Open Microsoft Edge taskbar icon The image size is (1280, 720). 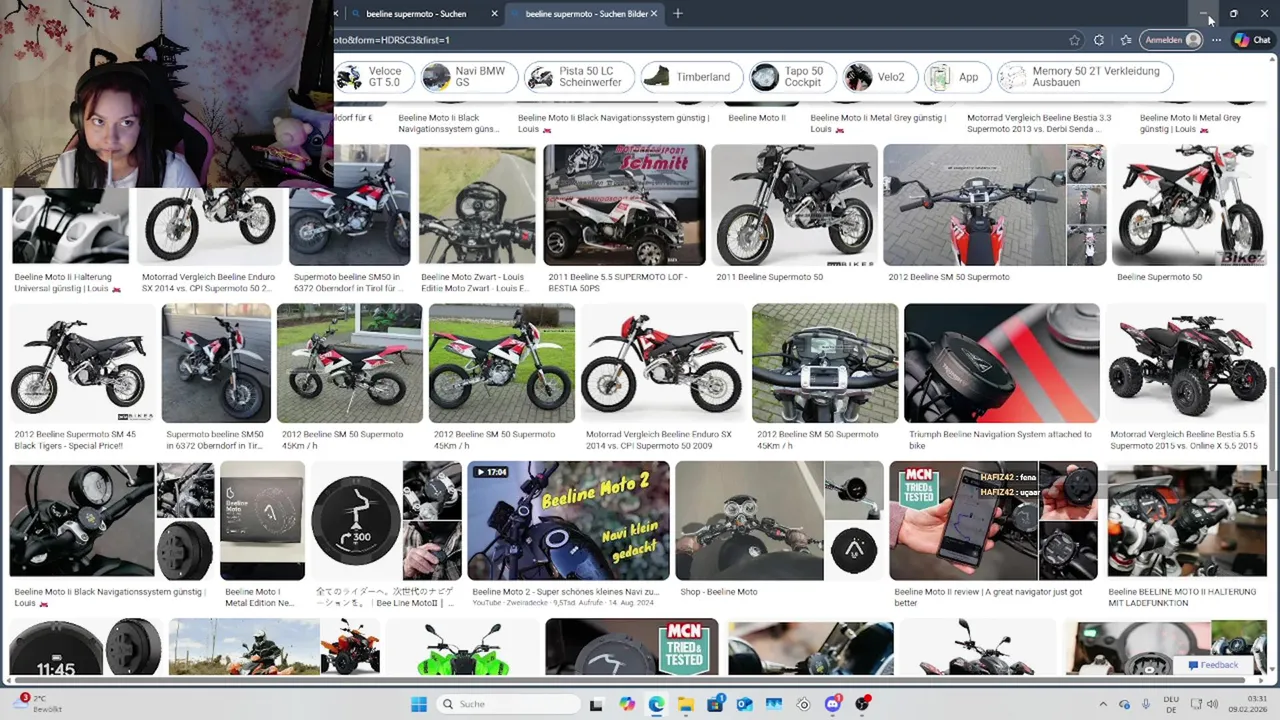pyautogui.click(x=656, y=704)
